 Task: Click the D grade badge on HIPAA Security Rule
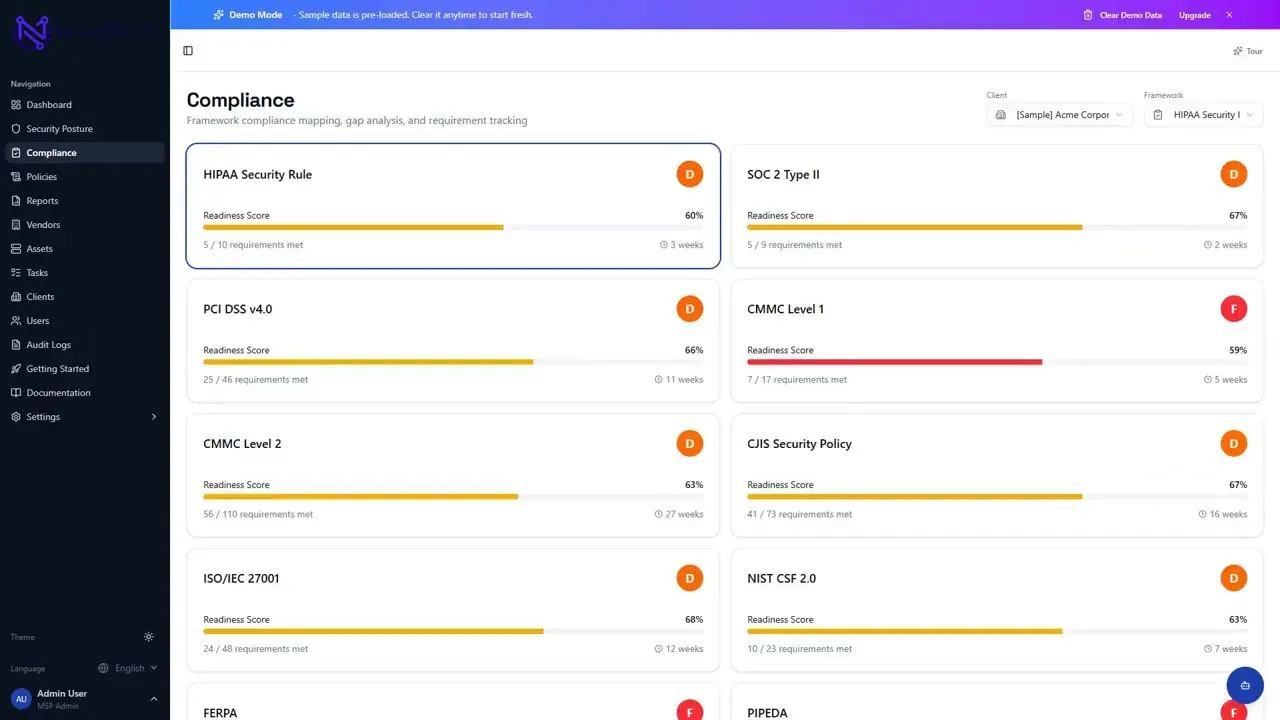[x=690, y=174]
